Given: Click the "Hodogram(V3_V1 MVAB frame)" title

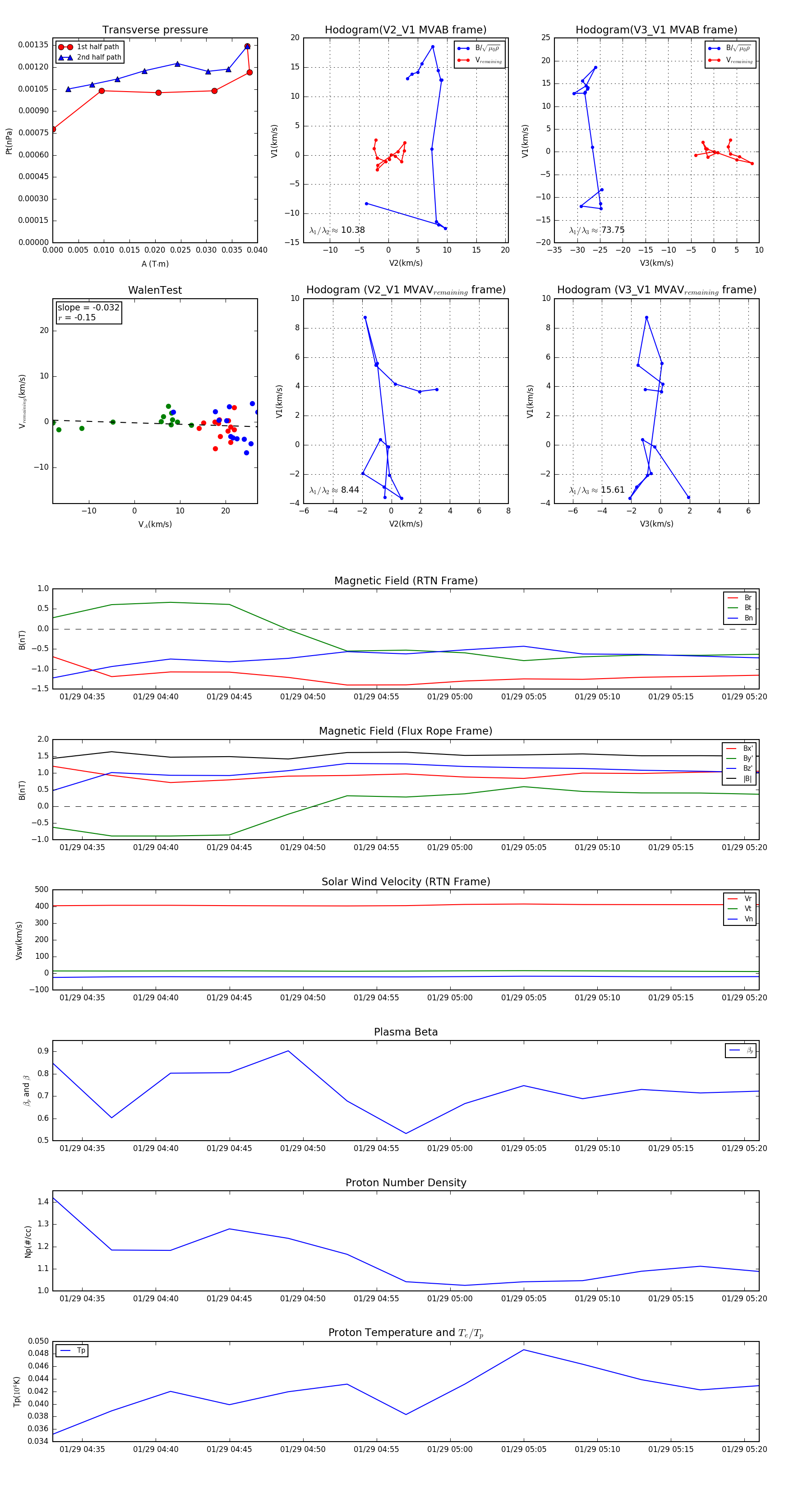Looking at the screenshot, I should click(656, 29).
